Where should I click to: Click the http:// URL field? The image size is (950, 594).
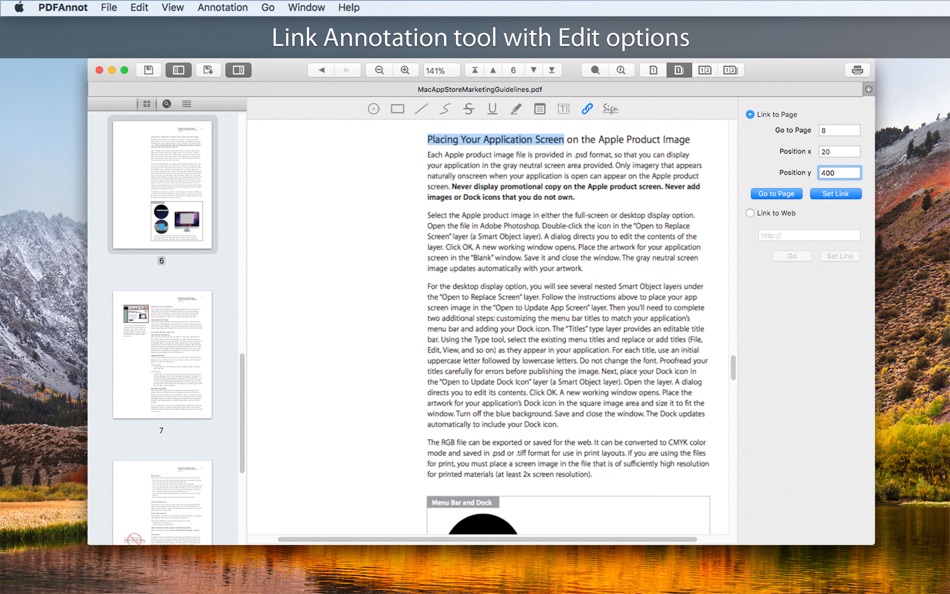coord(809,235)
